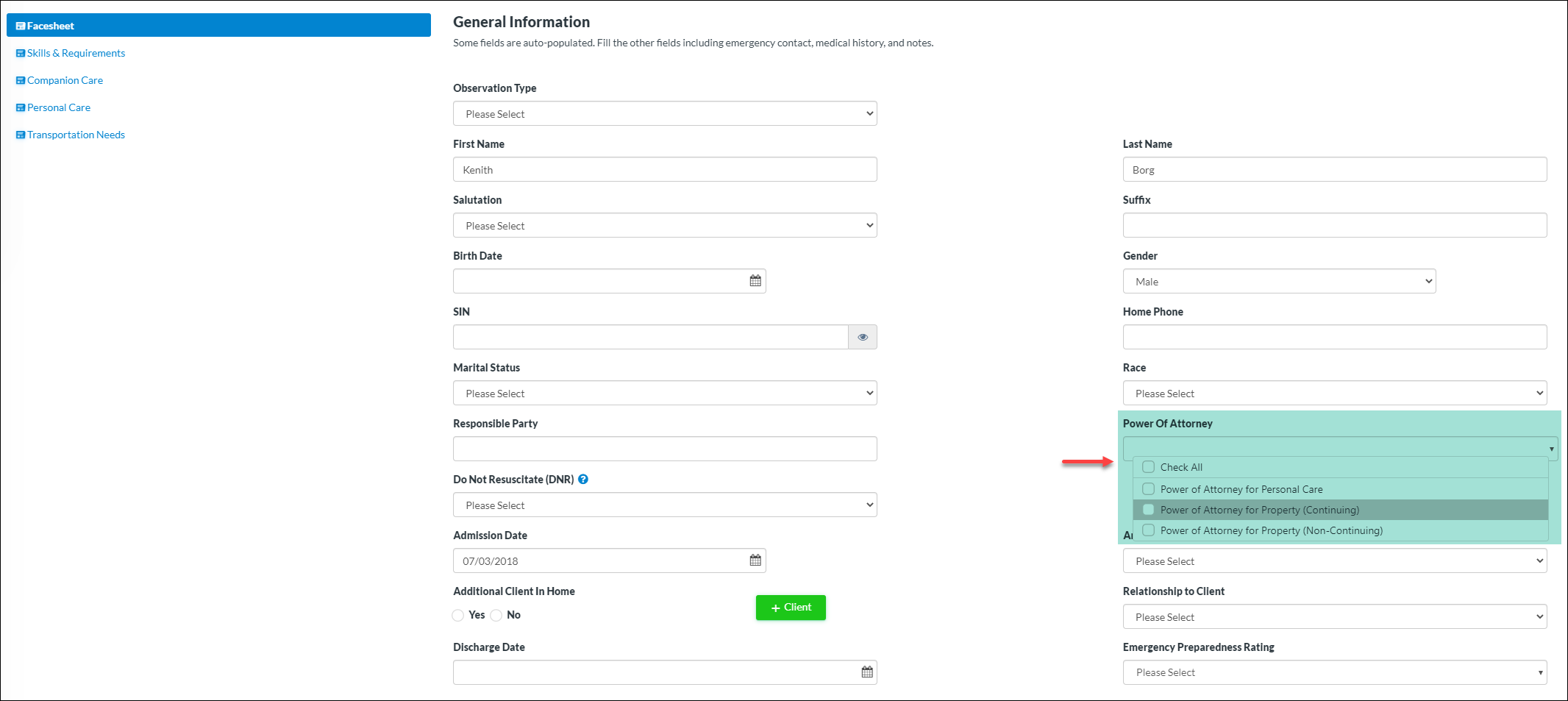Image resolution: width=1568 pixels, height=701 pixels.
Task: Open the Discharge Date calendar icon
Action: (x=866, y=672)
